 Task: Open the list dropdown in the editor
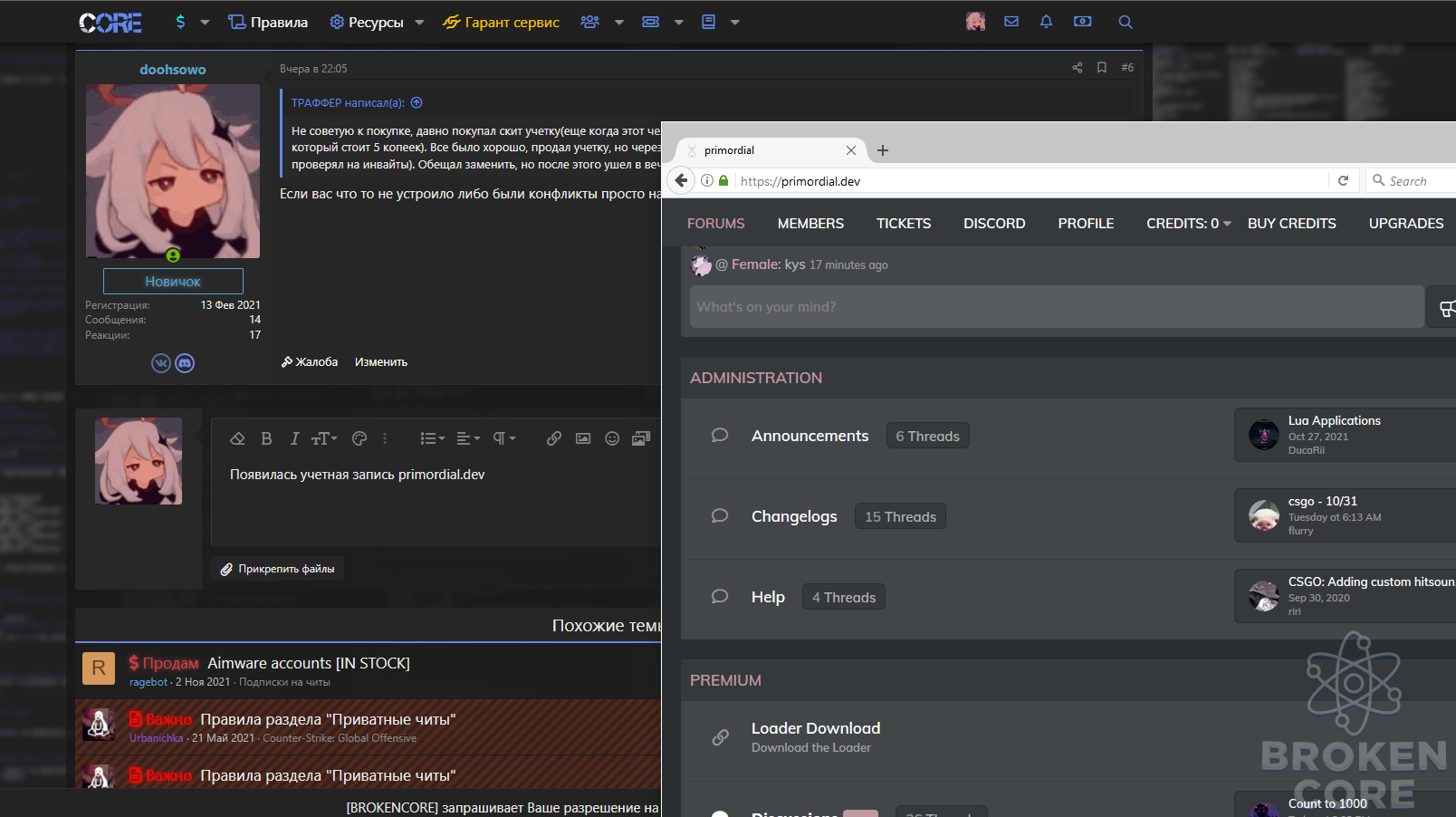[432, 438]
